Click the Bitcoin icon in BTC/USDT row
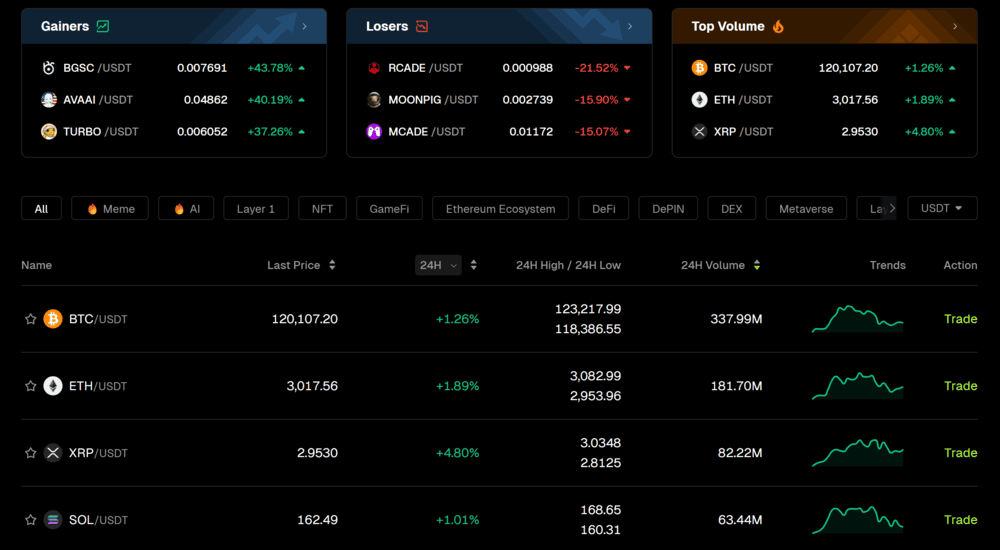This screenshot has width=1000, height=550. click(53, 319)
